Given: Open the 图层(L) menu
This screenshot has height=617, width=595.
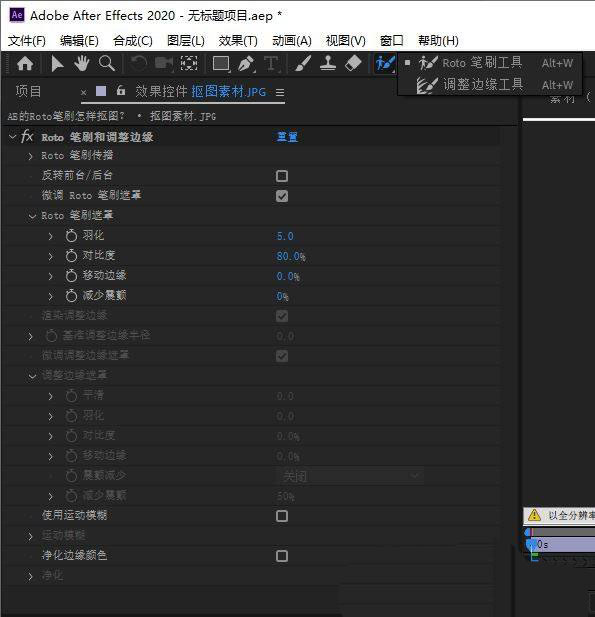Looking at the screenshot, I should (x=186, y=41).
